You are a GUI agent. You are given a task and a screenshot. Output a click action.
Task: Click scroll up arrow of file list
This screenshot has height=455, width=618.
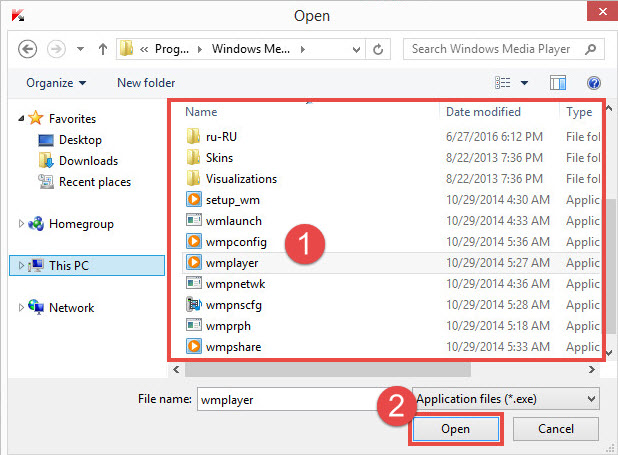click(x=609, y=108)
